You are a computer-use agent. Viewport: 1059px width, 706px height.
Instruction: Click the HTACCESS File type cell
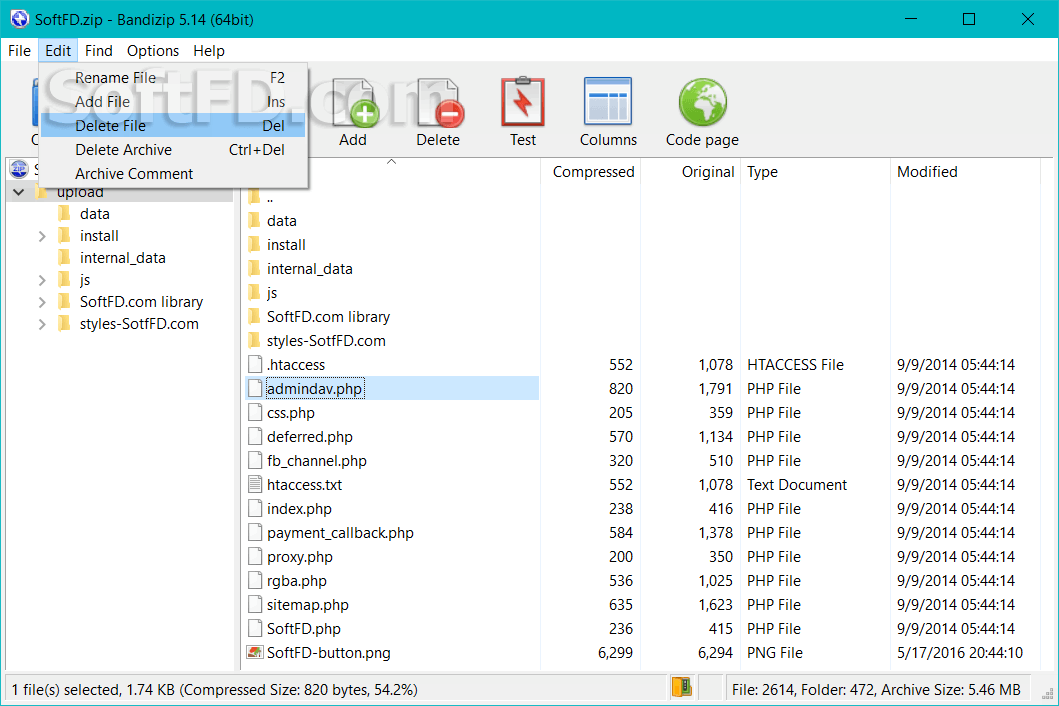pyautogui.click(x=795, y=365)
